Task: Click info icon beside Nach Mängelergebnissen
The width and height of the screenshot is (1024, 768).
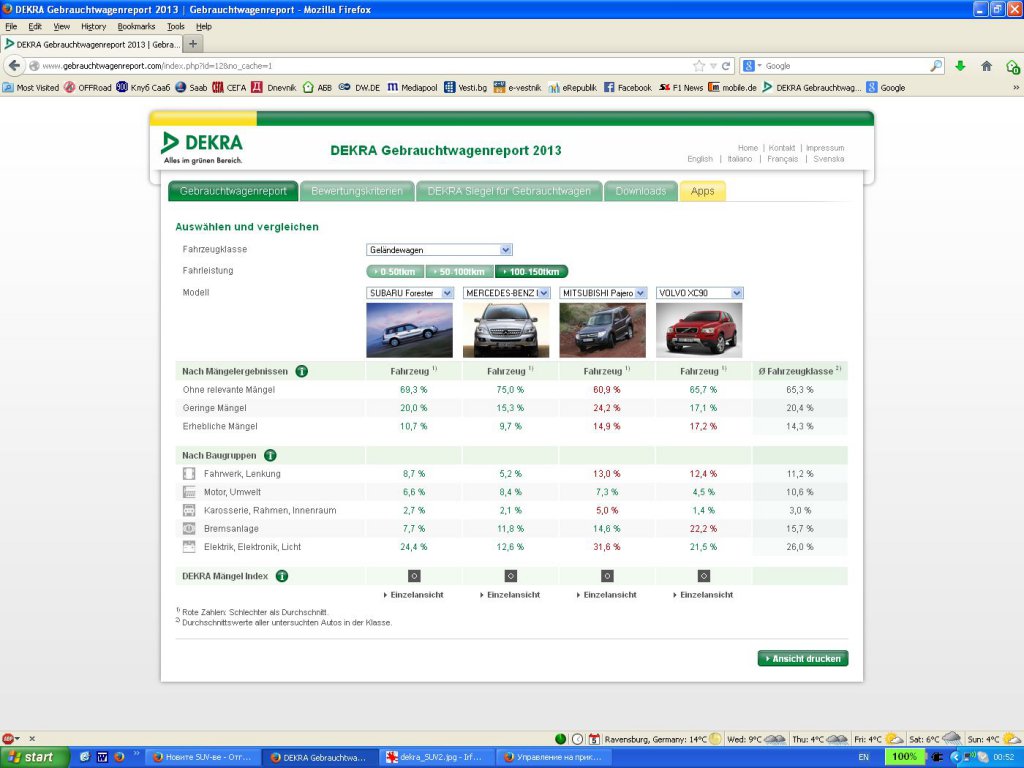Action: (301, 371)
